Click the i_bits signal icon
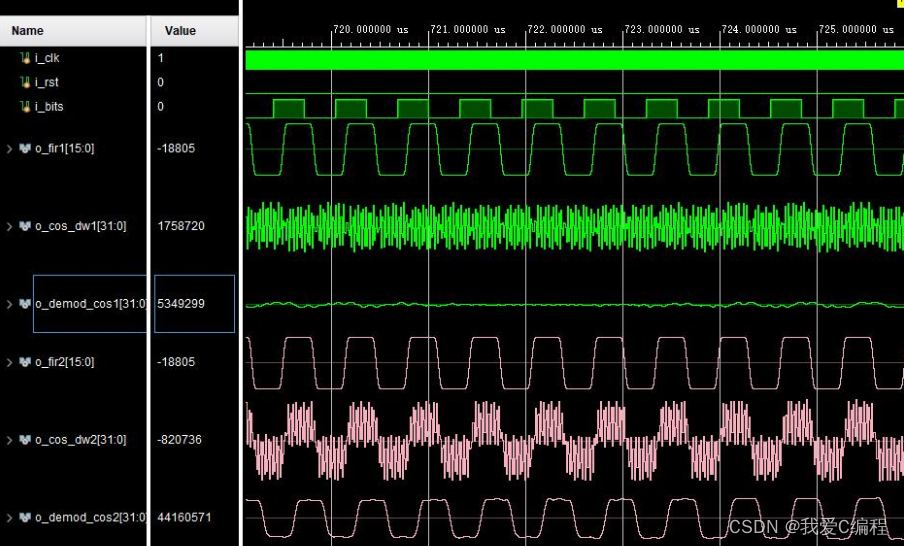 [25, 106]
